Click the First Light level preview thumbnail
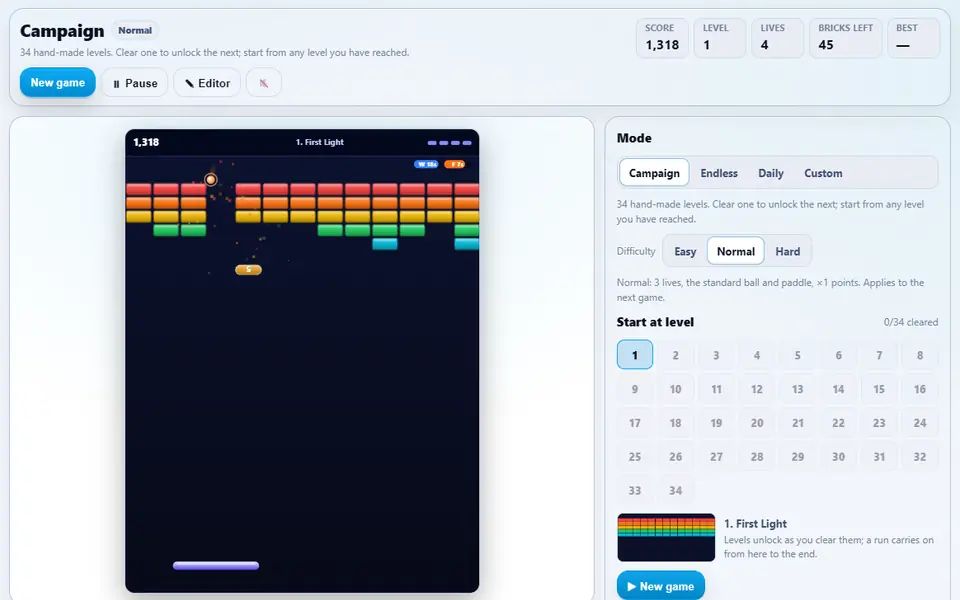This screenshot has width=960, height=600. [666, 537]
